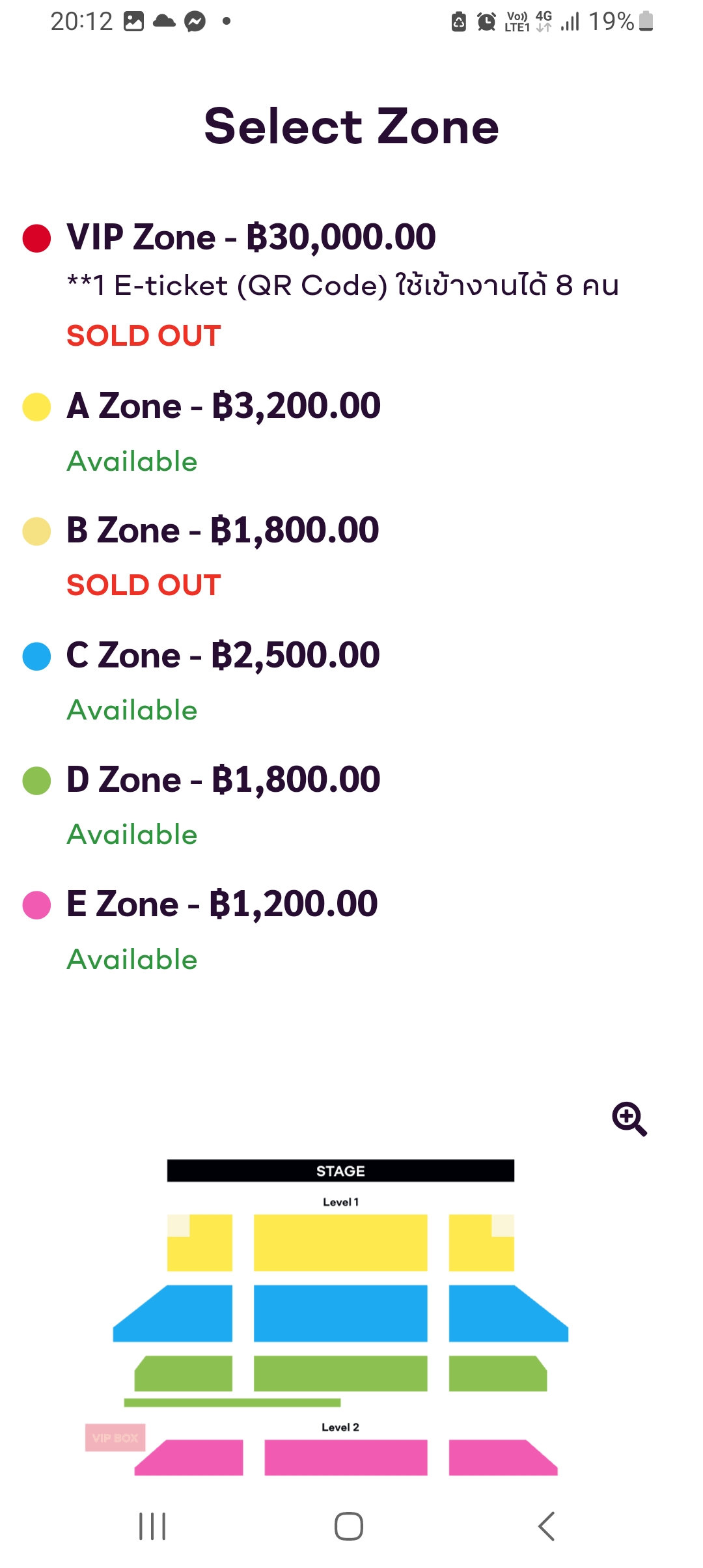This screenshot has height=1568, width=703.
Task: Click the red VIP Zone color dot
Action: coord(36,238)
